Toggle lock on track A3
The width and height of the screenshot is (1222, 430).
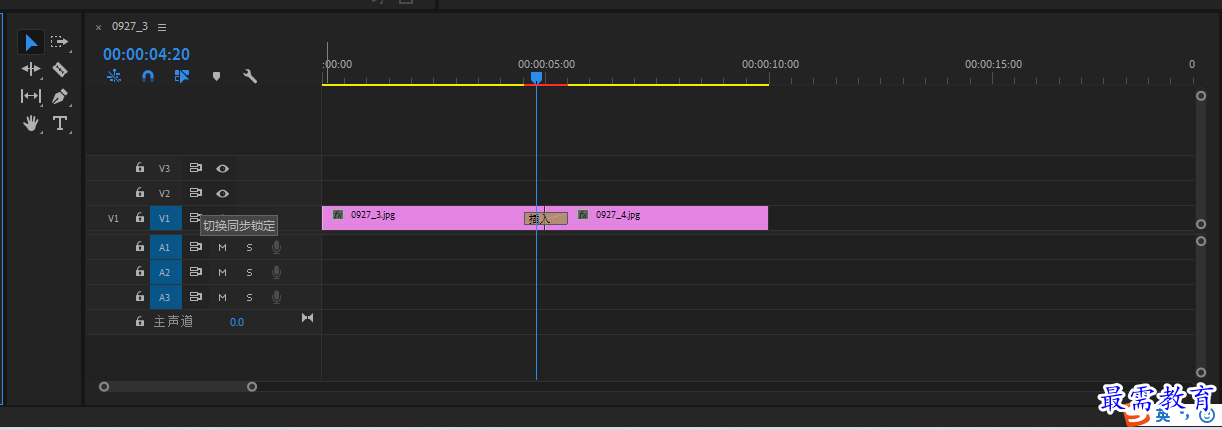[x=140, y=297]
